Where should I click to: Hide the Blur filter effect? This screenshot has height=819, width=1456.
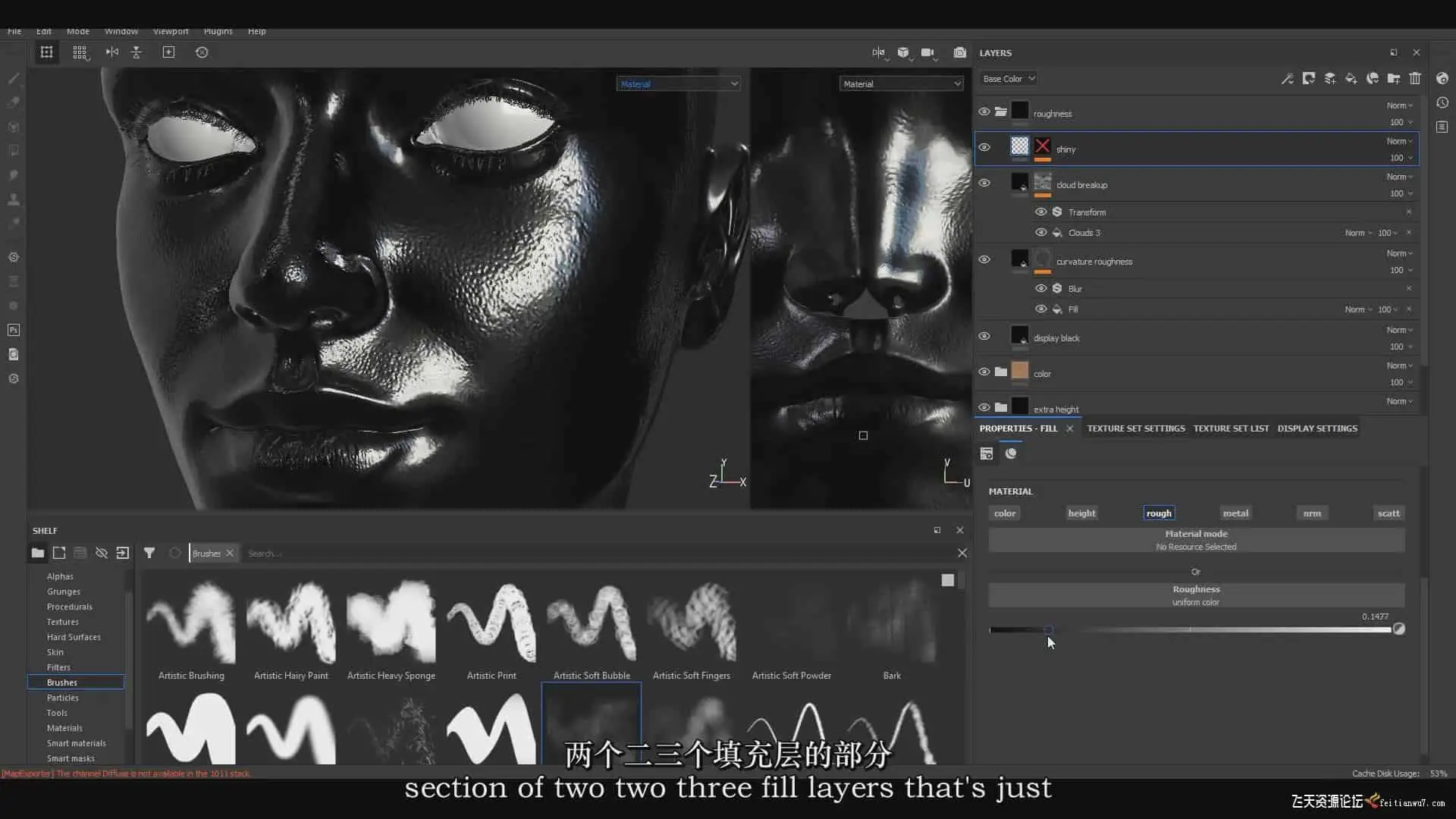pyautogui.click(x=1041, y=288)
